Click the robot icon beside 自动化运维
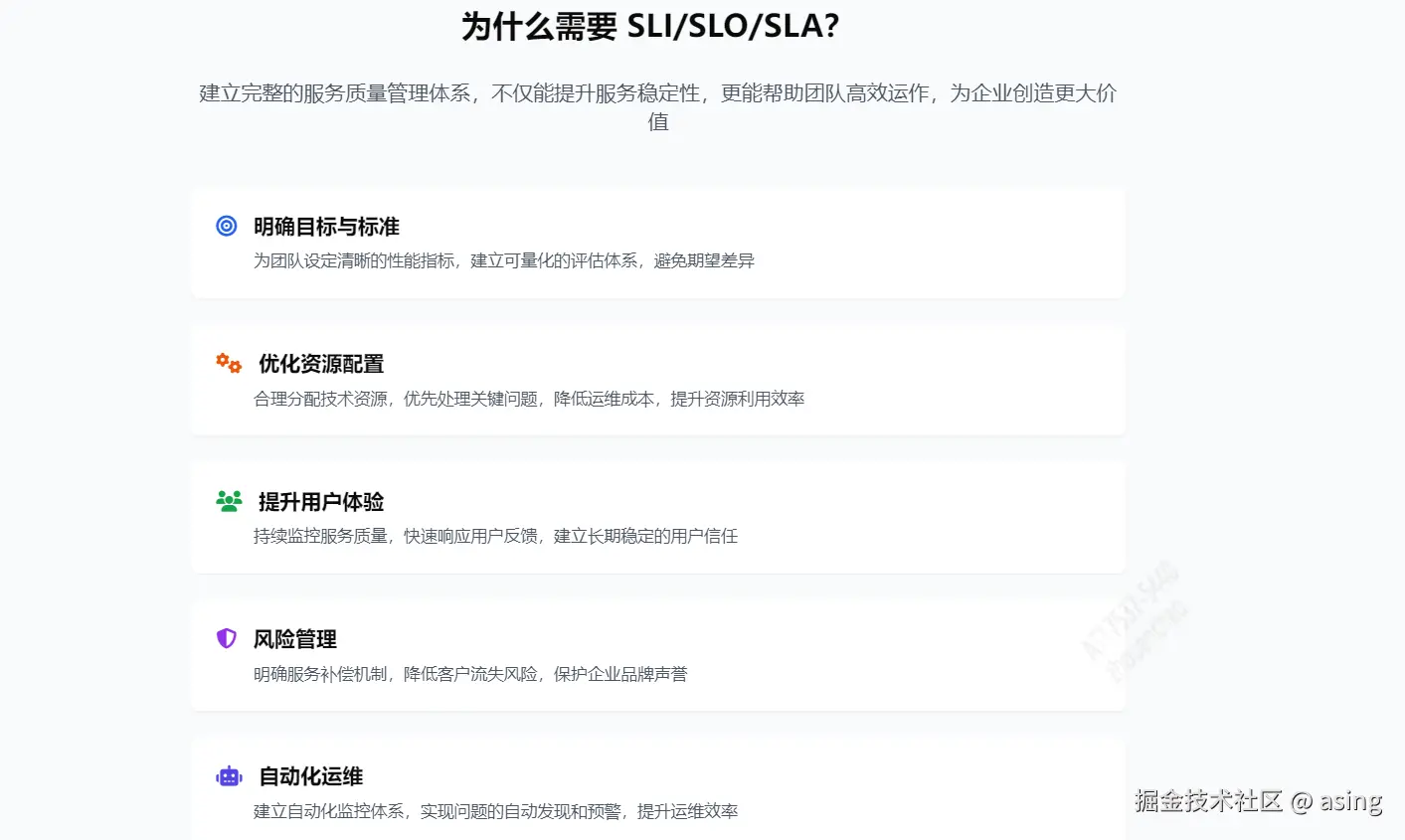 coord(229,776)
